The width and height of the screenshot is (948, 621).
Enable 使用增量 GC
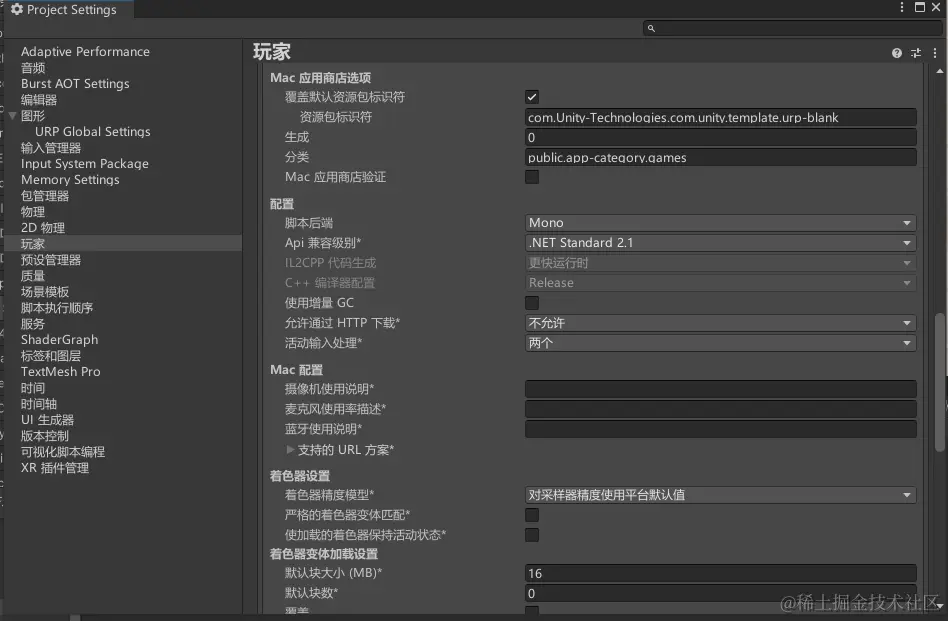[532, 302]
